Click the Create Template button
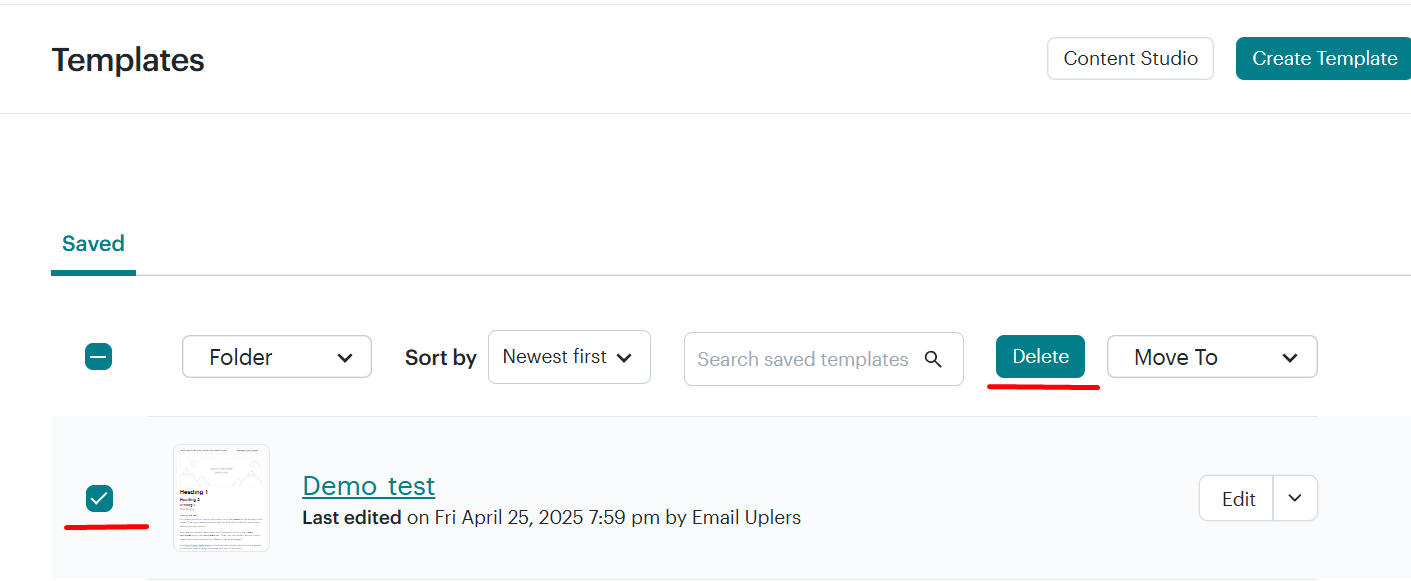Image resolution: width=1411 pixels, height=581 pixels. pyautogui.click(x=1324, y=59)
